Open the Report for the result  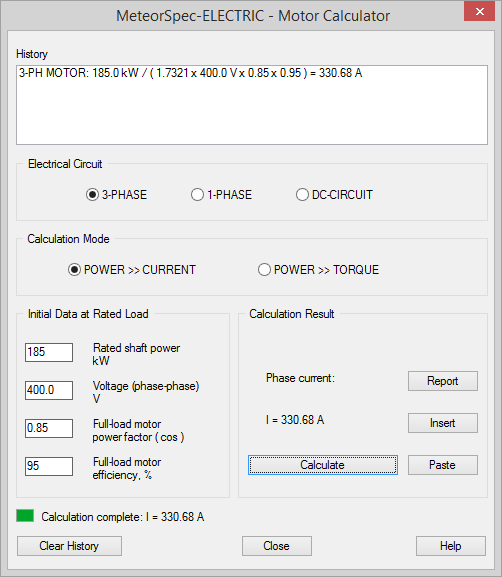[x=443, y=381]
